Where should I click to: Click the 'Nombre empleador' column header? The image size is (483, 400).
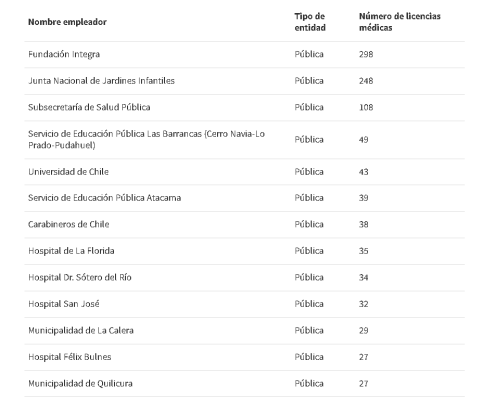coord(67,22)
